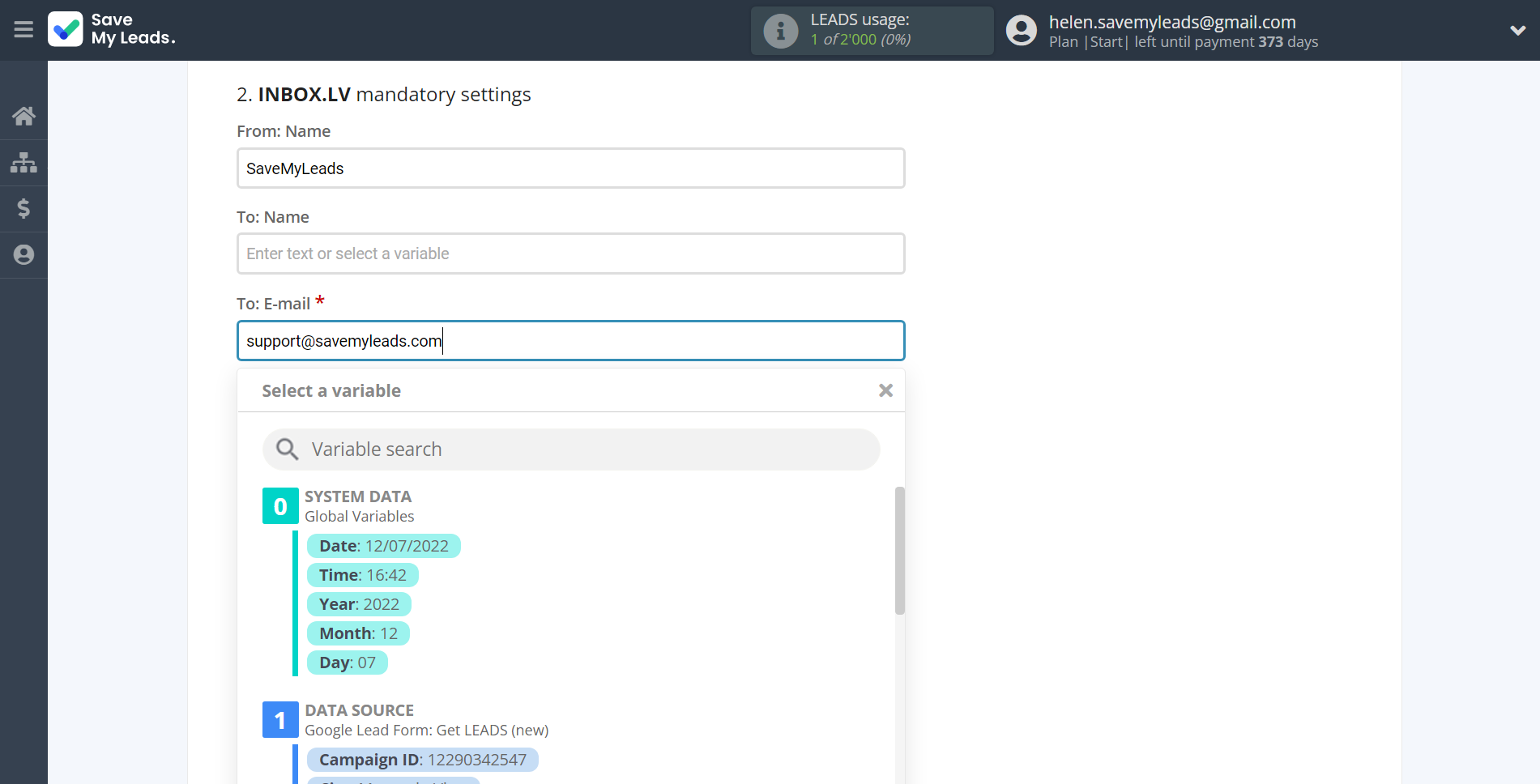
Task: Open the connections sitemap icon
Action: pos(23,162)
